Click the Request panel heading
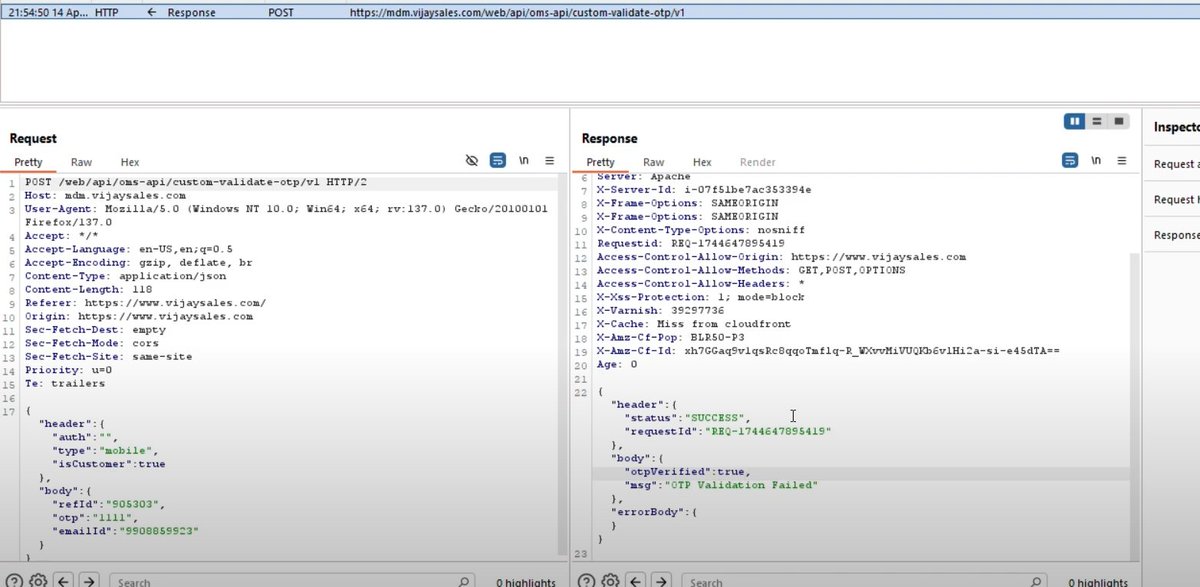 click(x=33, y=139)
